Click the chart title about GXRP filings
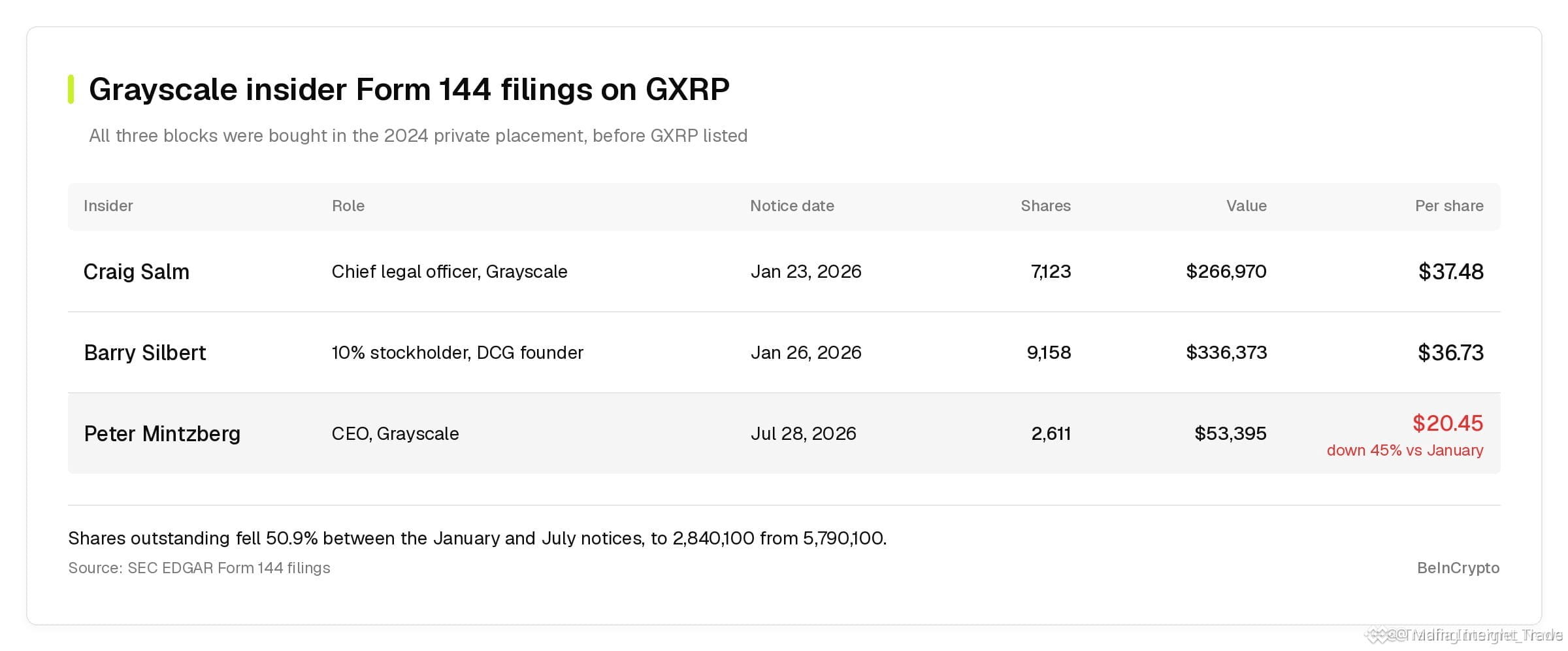Screen dimensions: 1568x651 tap(409, 90)
